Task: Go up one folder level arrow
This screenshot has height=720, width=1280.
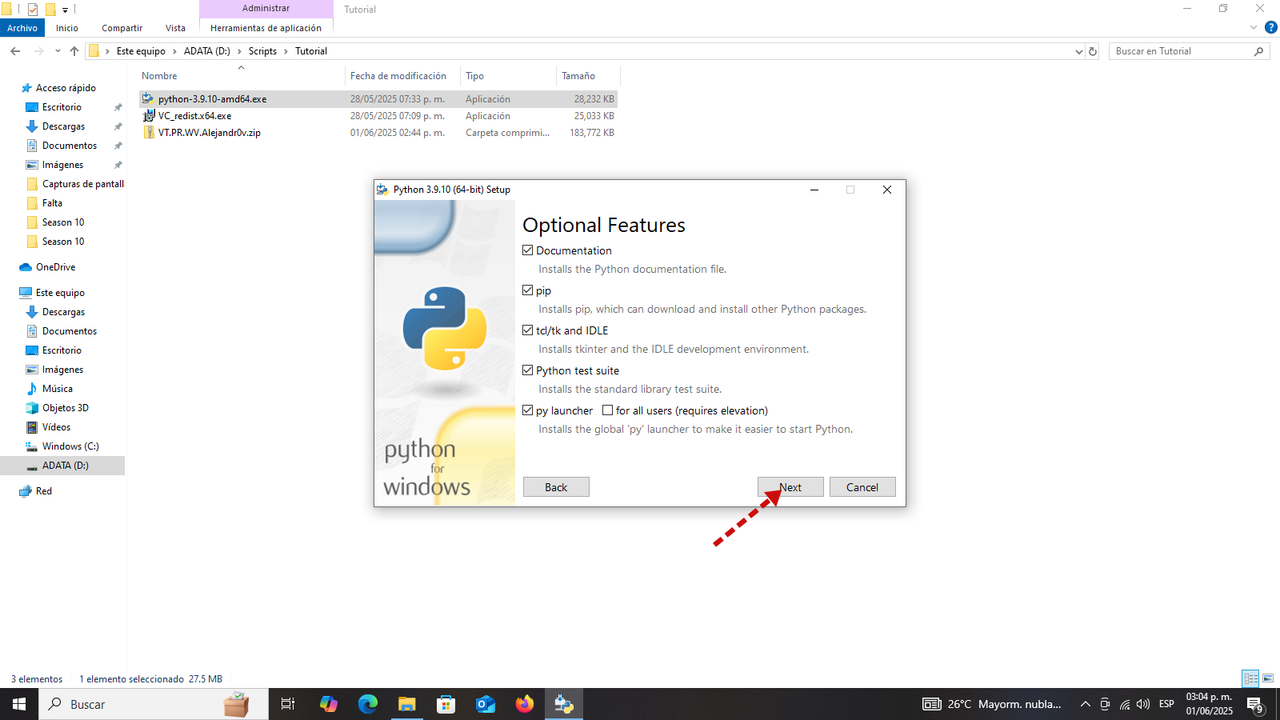Action: (x=74, y=51)
